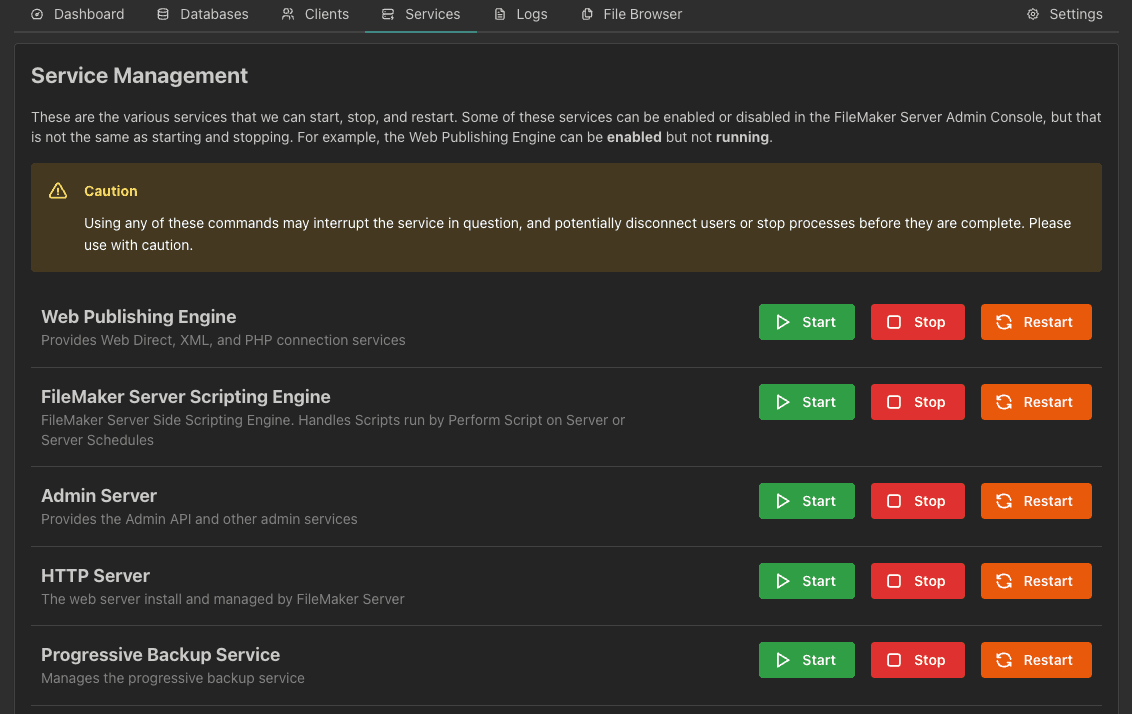
Task: Stop the Admin Server service
Action: pos(917,501)
